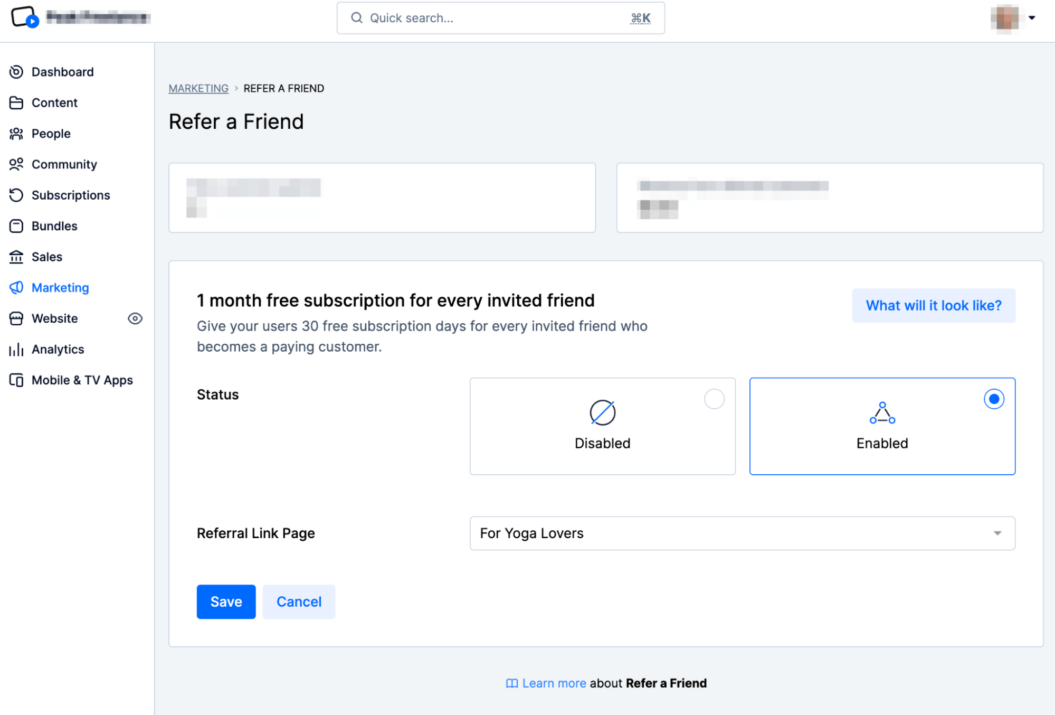Click the Cancel button

pyautogui.click(x=299, y=602)
